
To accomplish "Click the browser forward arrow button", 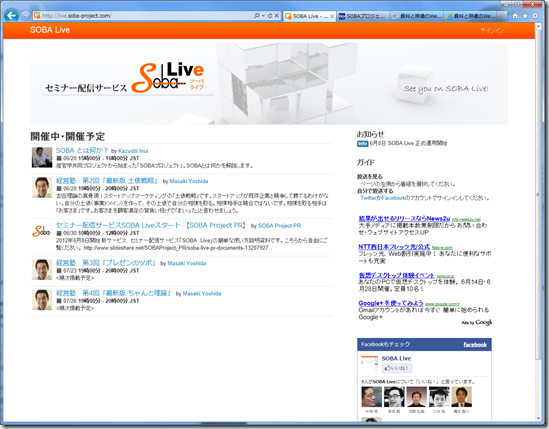I will (26, 15).
